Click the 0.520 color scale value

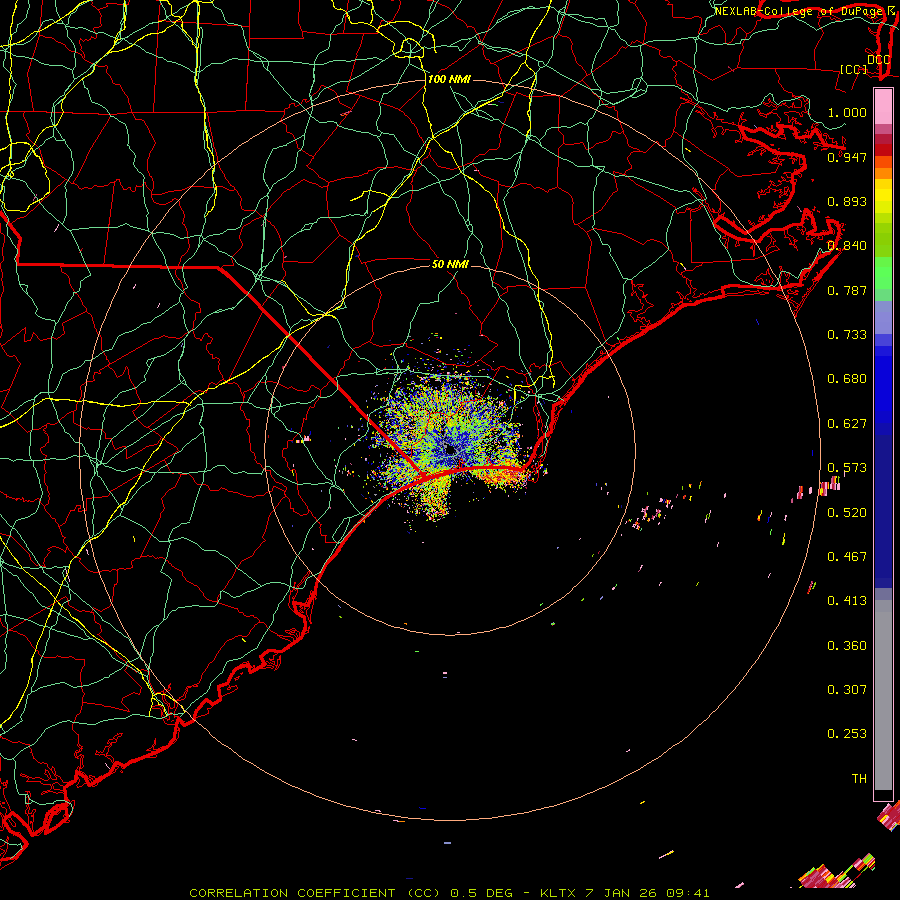point(847,513)
